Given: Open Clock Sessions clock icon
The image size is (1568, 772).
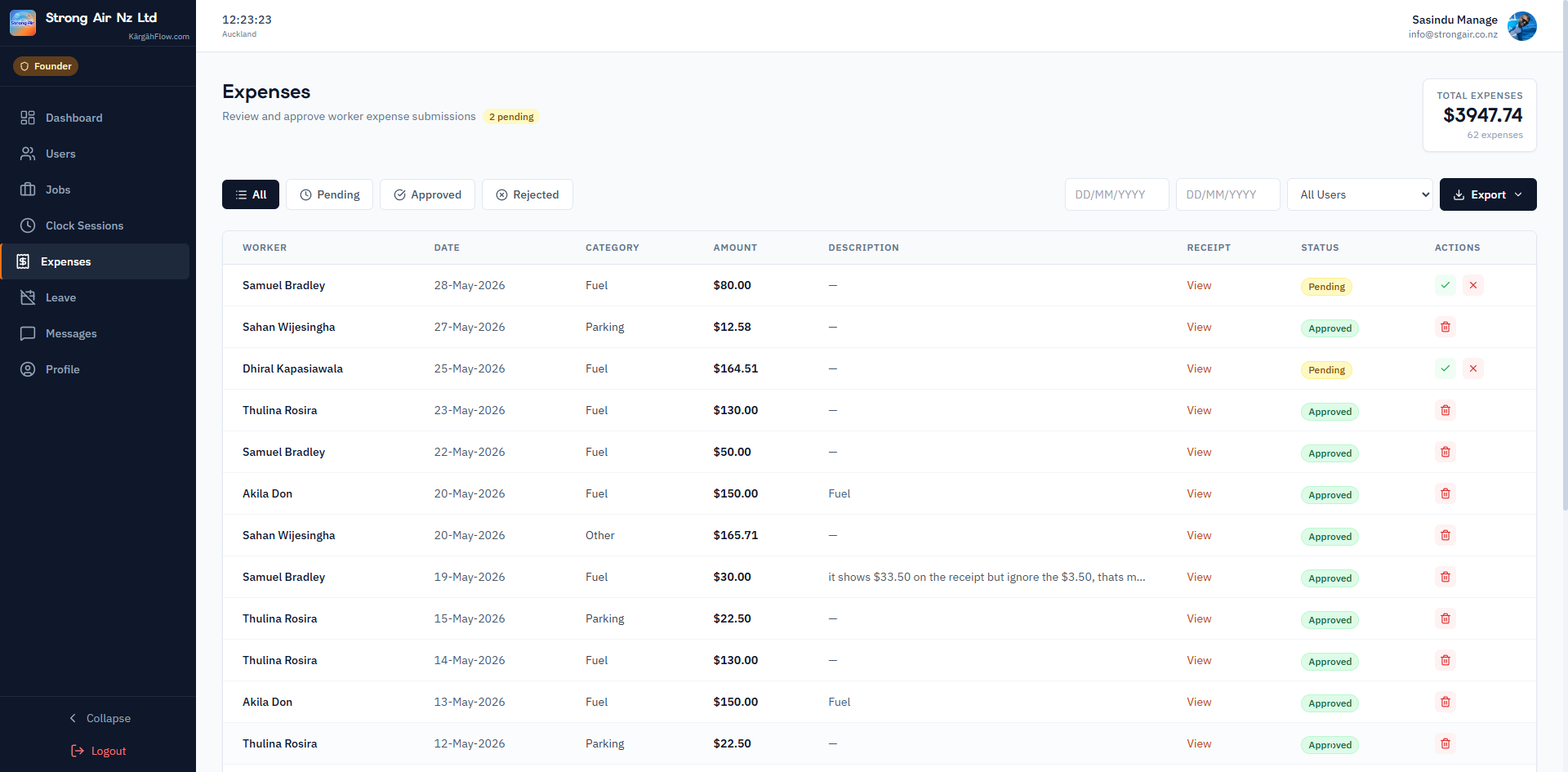Looking at the screenshot, I should (28, 225).
